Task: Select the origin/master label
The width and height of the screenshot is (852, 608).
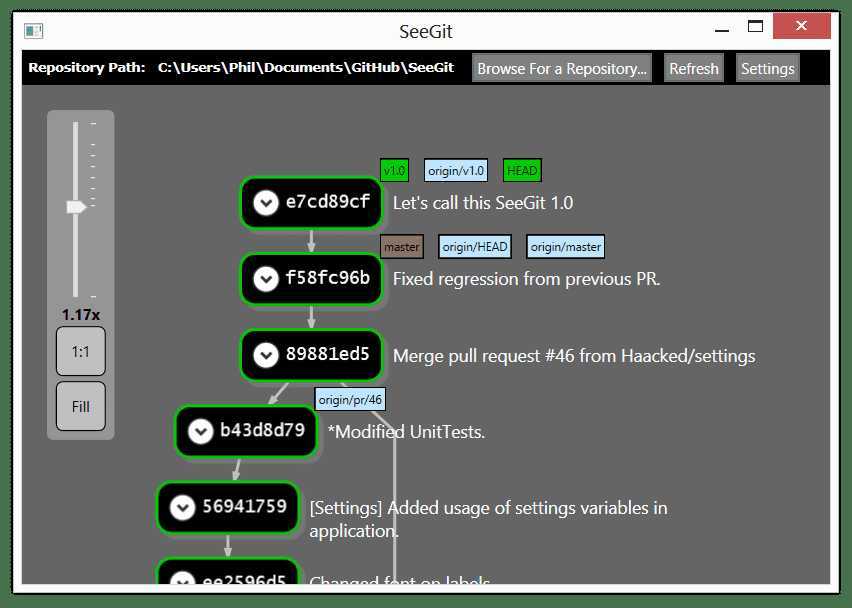Action: (566, 247)
